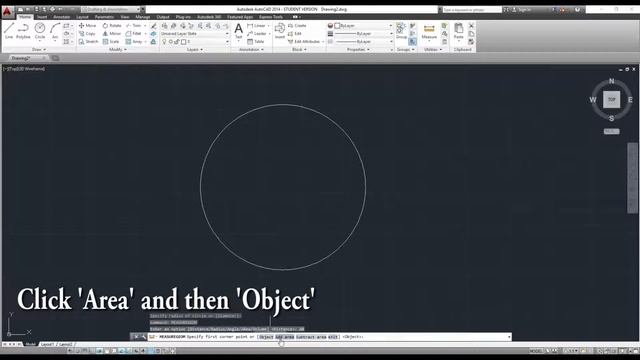Click the Group tool
The width and height of the screenshot is (640, 360).
(401, 31)
